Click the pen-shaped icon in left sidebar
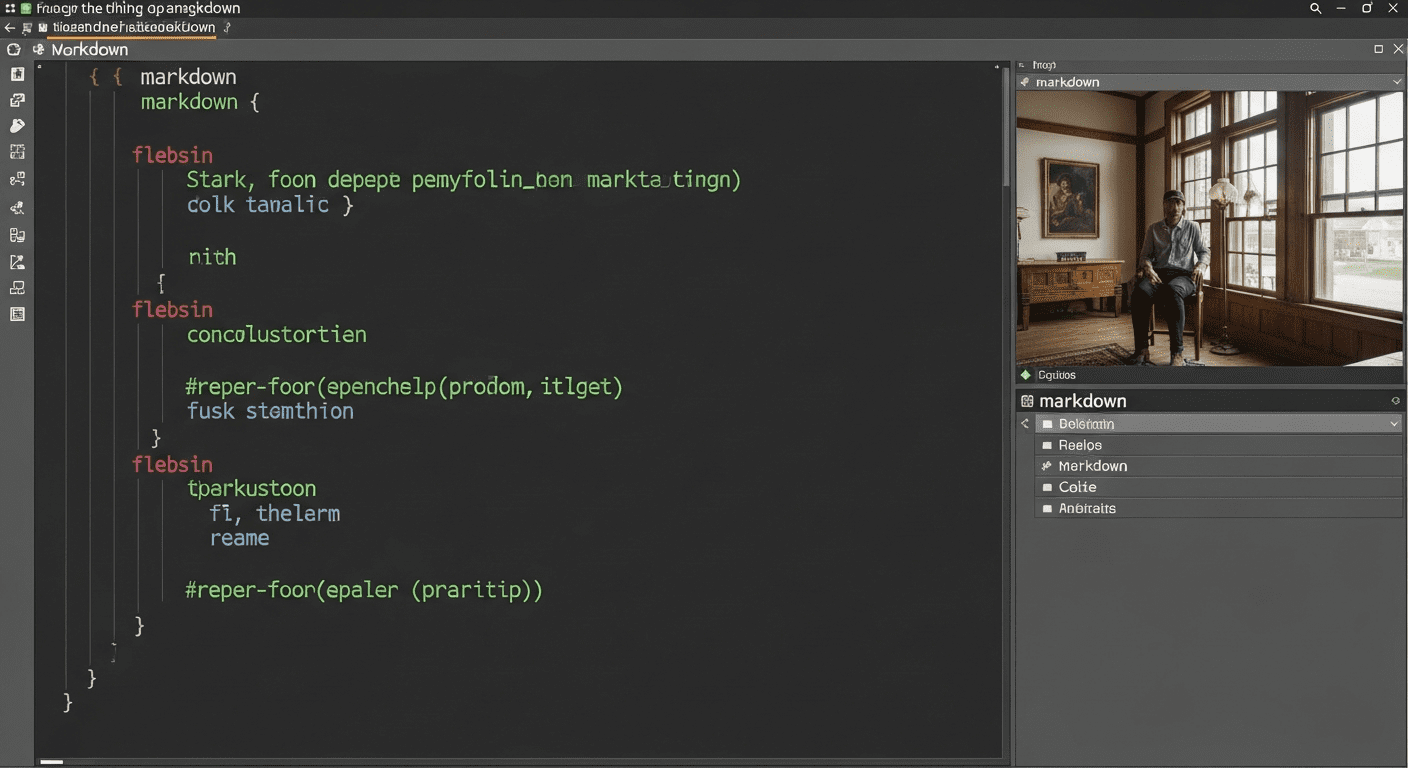 point(17,126)
